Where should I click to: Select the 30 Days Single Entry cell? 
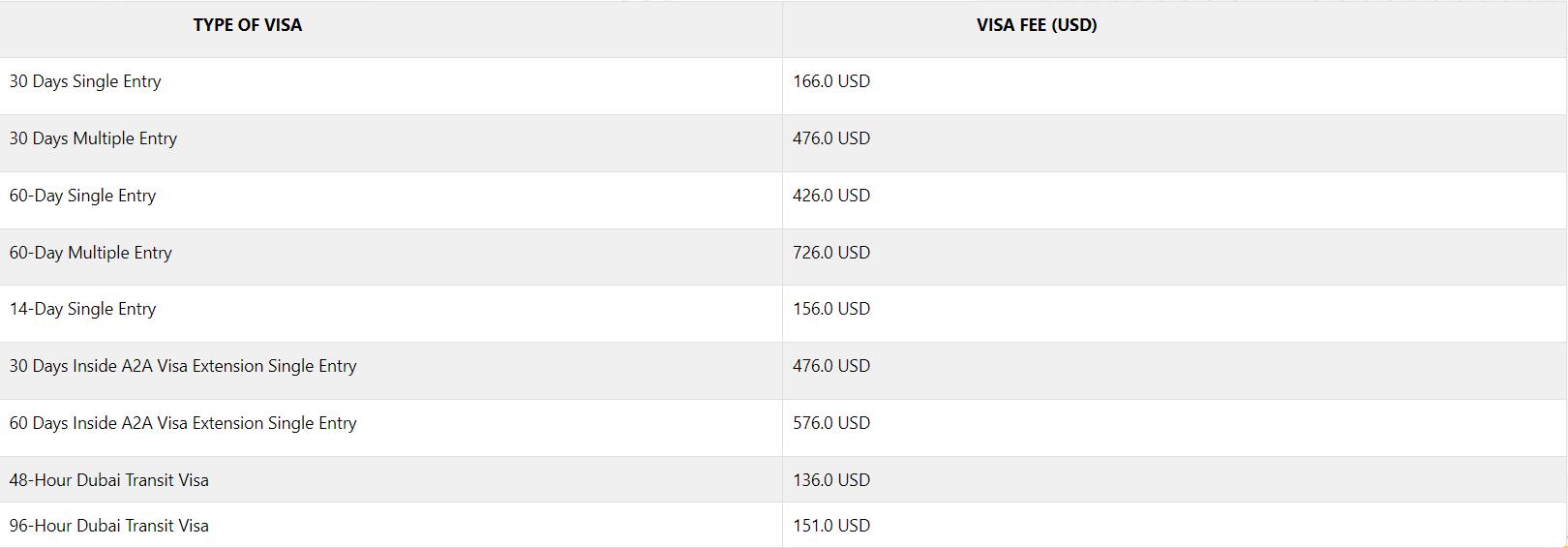(x=85, y=81)
